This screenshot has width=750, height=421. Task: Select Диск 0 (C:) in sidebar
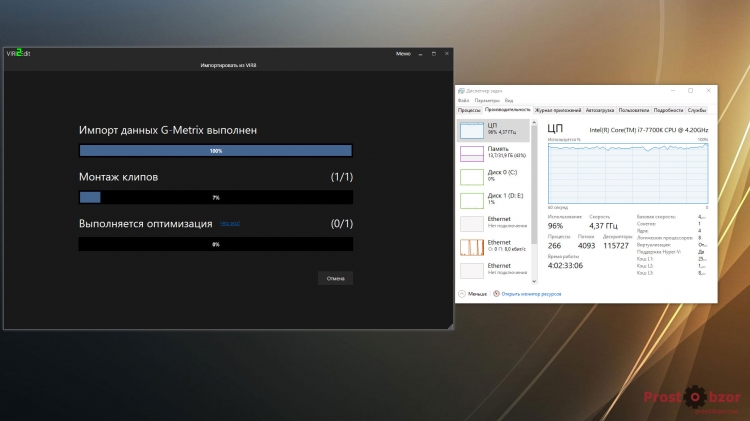[x=494, y=177]
